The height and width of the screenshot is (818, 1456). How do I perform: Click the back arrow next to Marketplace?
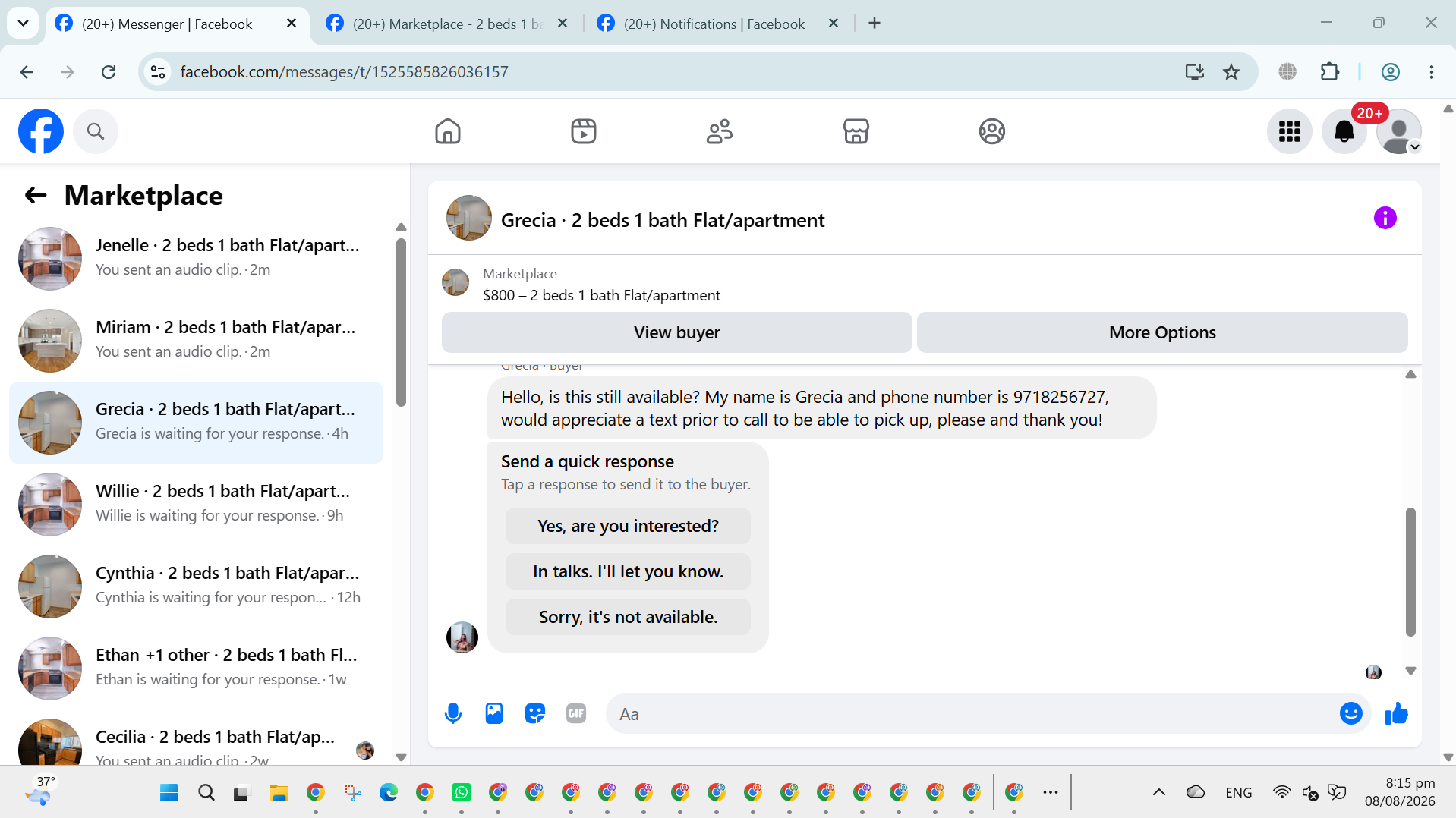click(36, 196)
